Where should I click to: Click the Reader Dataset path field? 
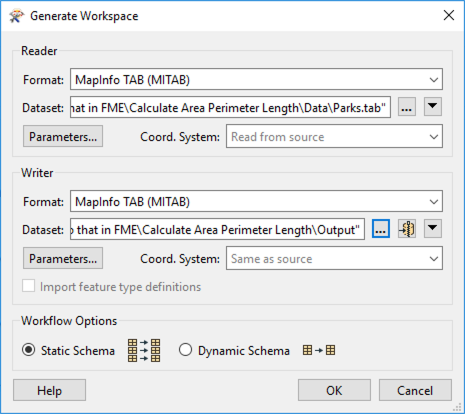230,107
